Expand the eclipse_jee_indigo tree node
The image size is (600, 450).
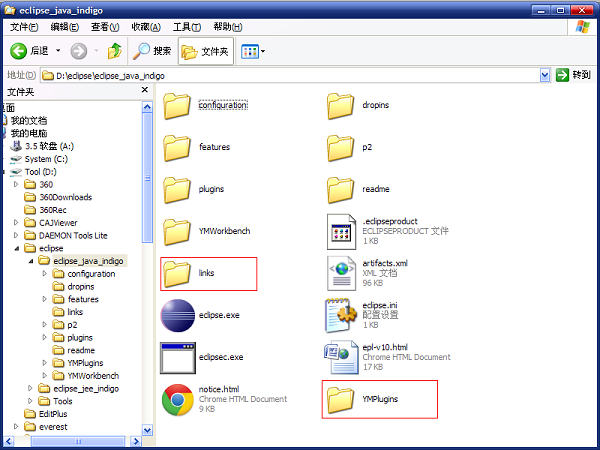point(30,388)
